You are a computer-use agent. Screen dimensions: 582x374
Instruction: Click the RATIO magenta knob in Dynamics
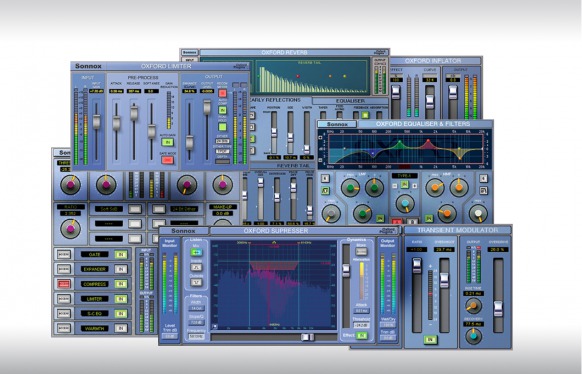coord(71,229)
